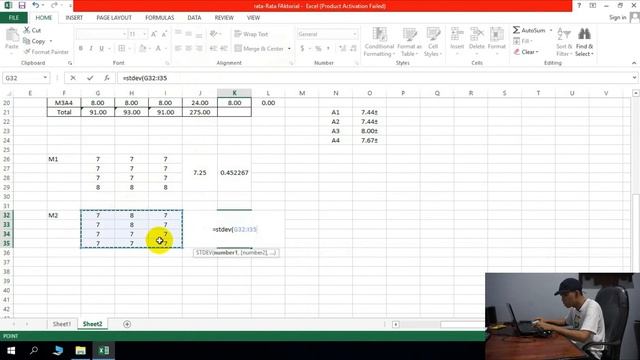Click the Name Box showing G32
The height and width of the screenshot is (360, 640).
pyautogui.click(x=22, y=78)
